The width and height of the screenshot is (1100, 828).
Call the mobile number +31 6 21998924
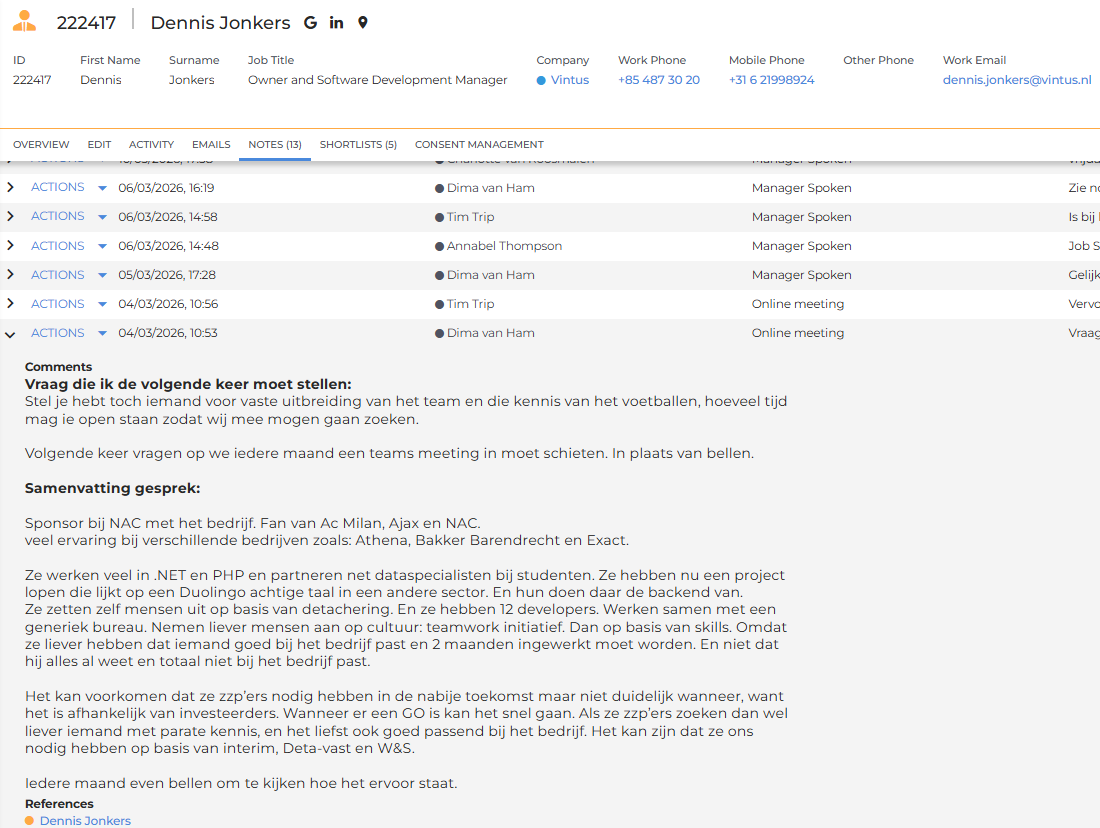771,80
